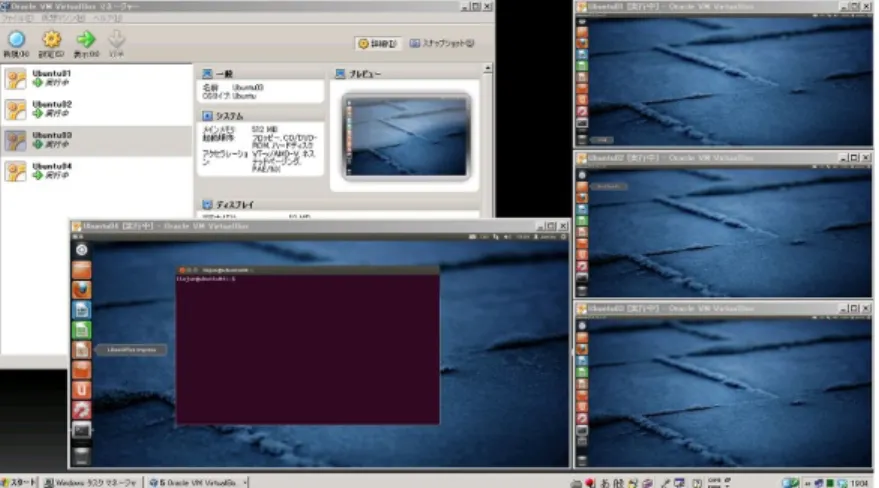Click the Windows Start (スタート) button
879x488 pixels.
[18, 482]
